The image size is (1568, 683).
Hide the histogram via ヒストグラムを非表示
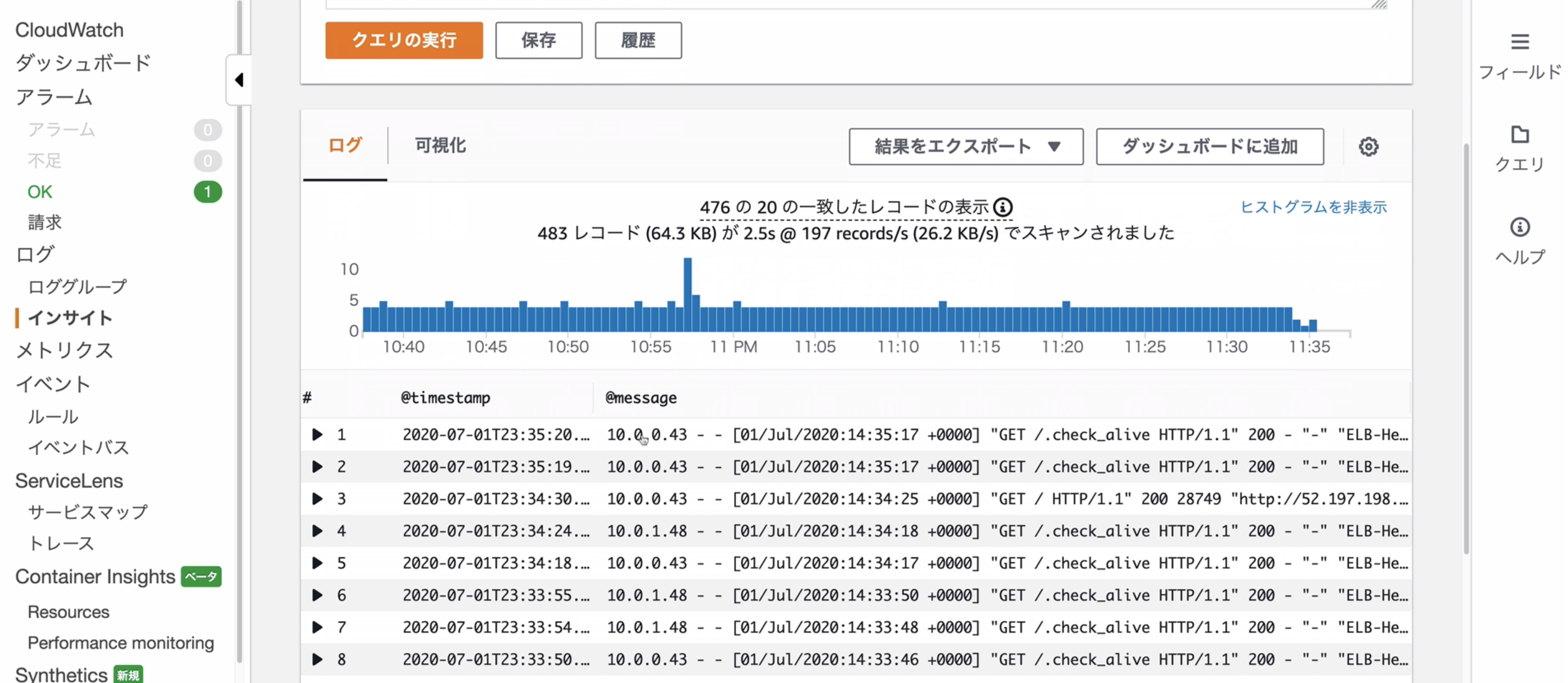tap(1313, 208)
